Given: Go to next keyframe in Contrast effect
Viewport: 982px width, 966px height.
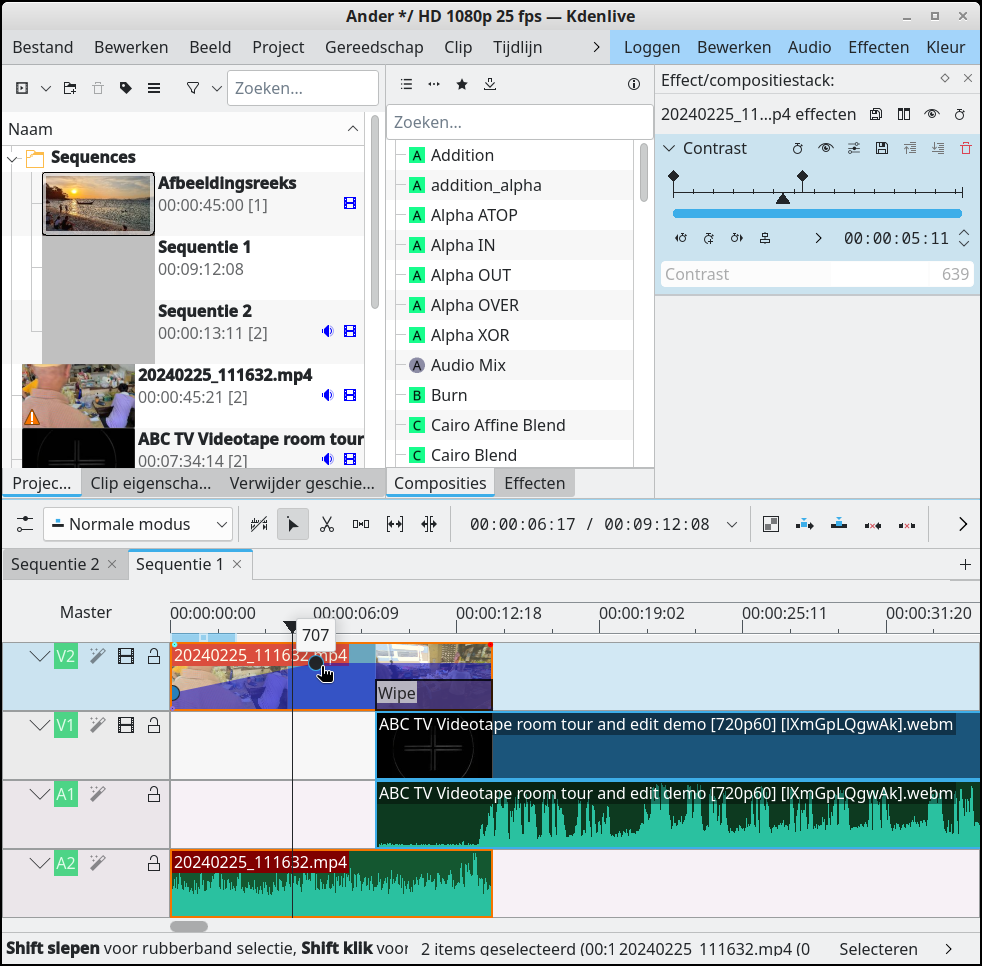Looking at the screenshot, I should pos(736,238).
